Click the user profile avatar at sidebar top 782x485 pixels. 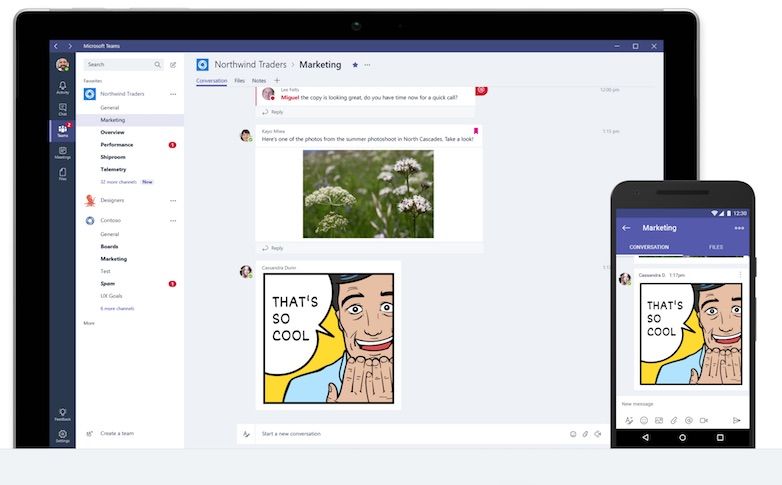62,64
